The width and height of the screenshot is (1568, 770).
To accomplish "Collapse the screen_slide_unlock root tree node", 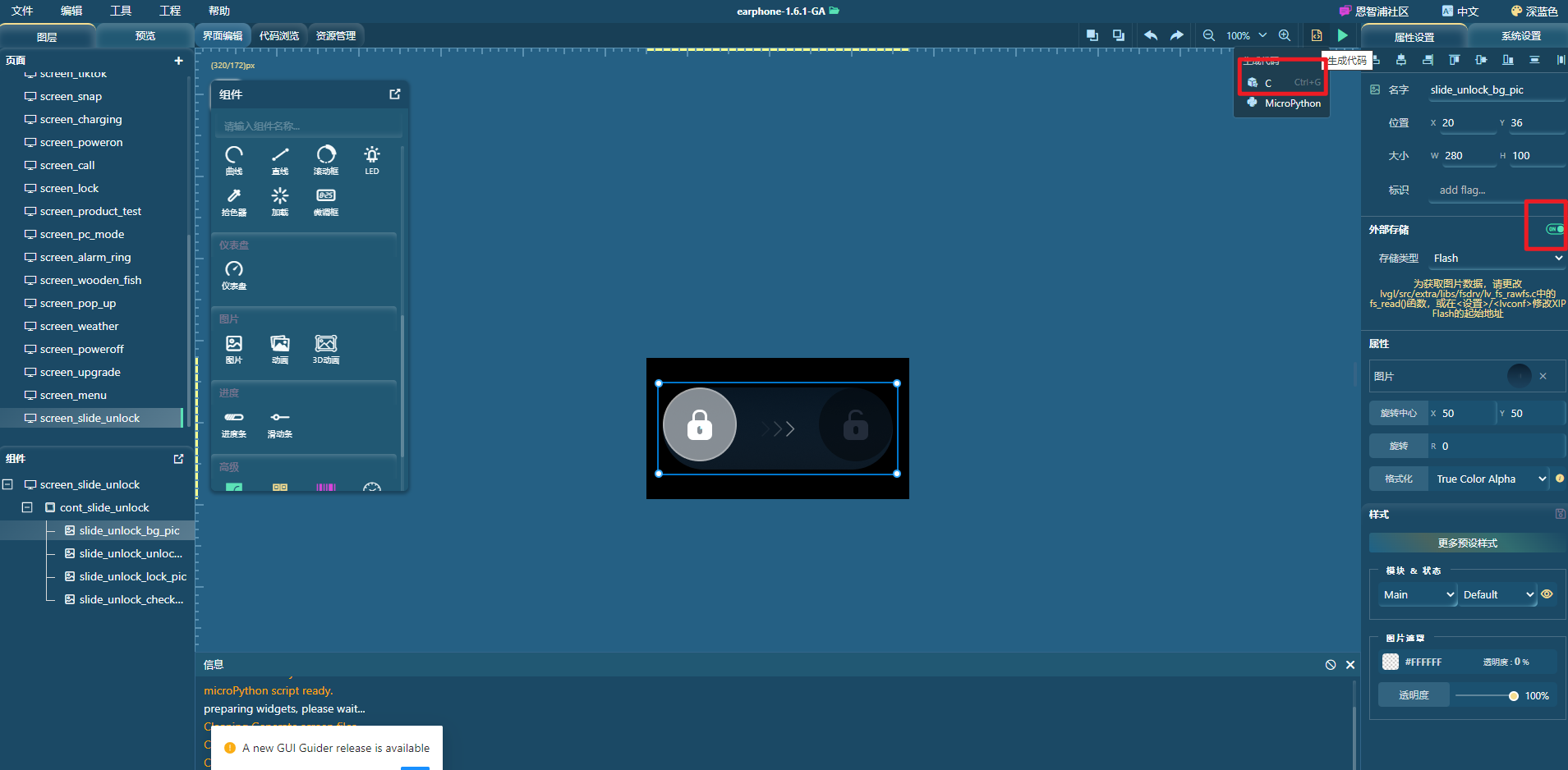I will point(7,484).
